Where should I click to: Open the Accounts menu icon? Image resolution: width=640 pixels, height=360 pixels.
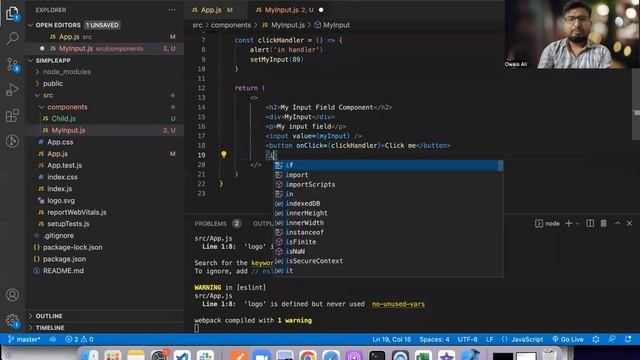(12, 295)
